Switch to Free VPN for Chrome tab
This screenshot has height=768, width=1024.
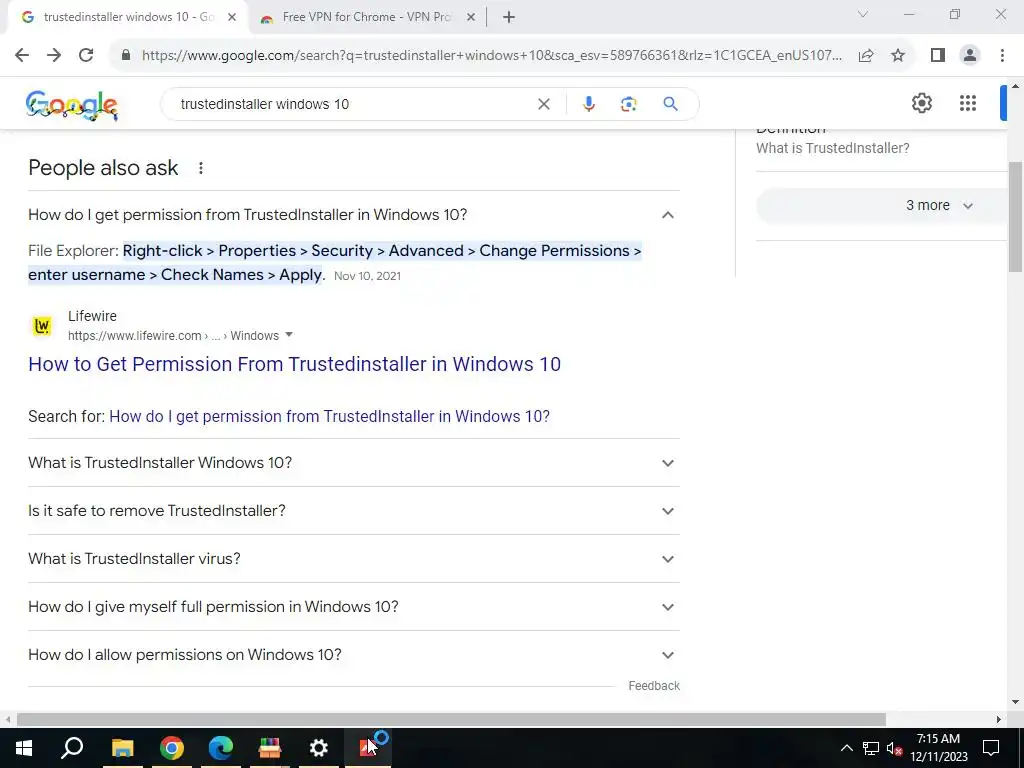[366, 18]
